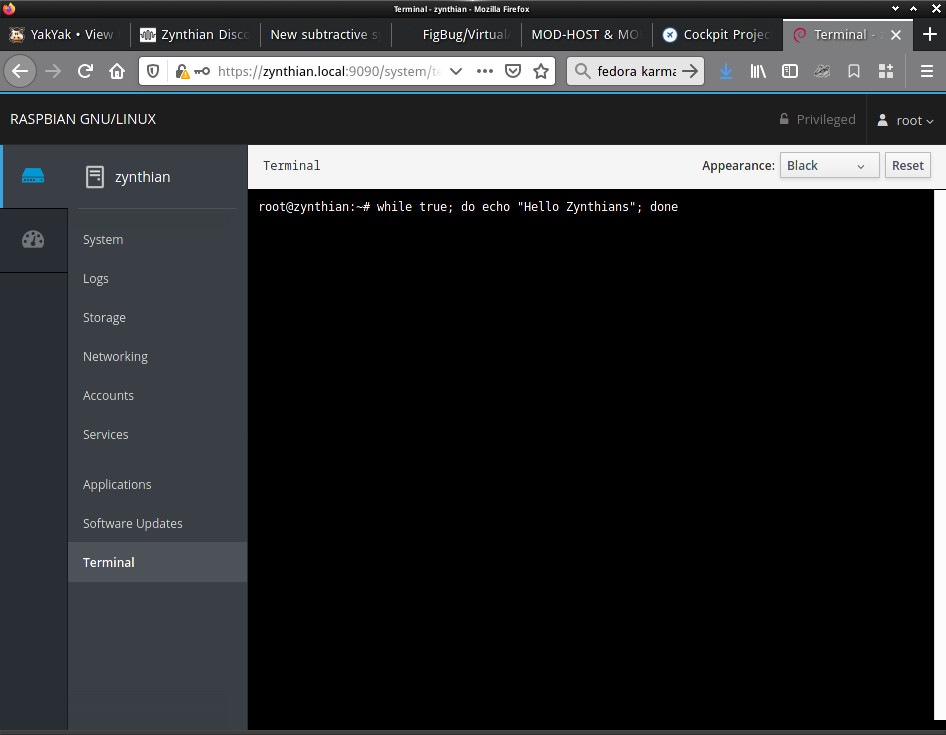Screen dimensions: 946x735
Task: Reset the terminal with Reset button
Action: 907,165
